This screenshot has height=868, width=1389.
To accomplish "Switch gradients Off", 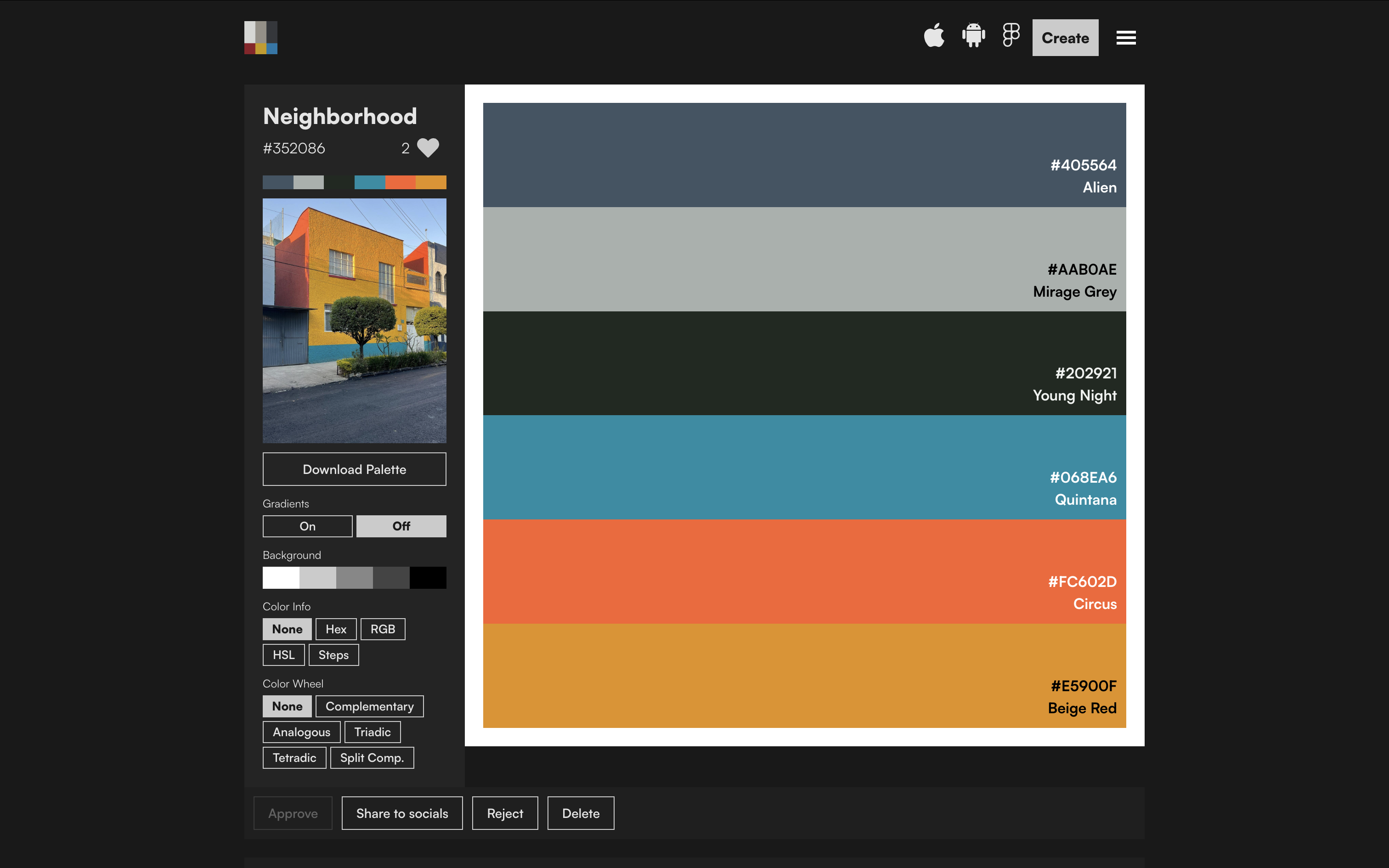I will [401, 526].
